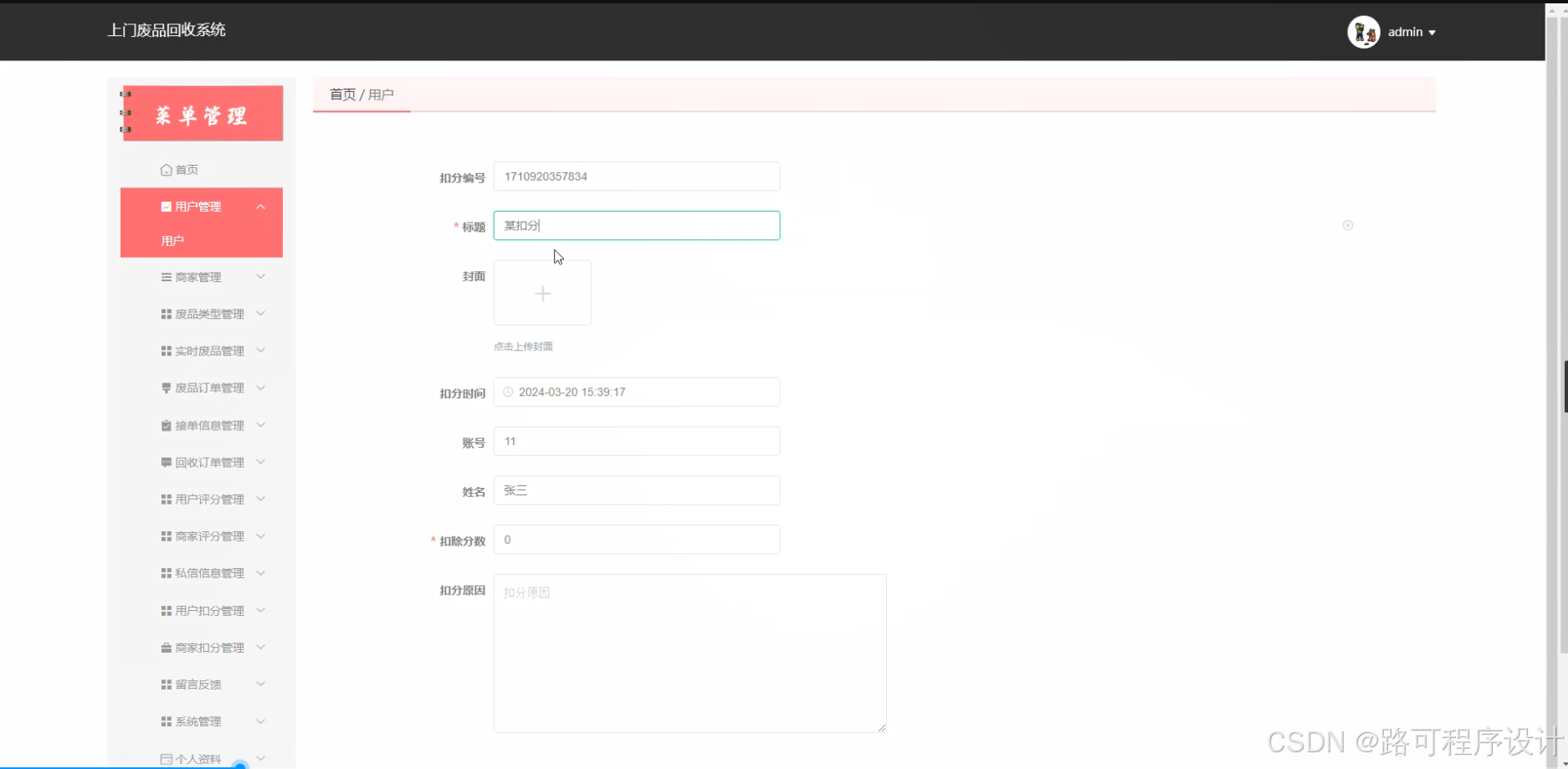Screen dimensions: 1568x769
Task: Click the 系统管理 grid icon
Action: click(x=166, y=721)
